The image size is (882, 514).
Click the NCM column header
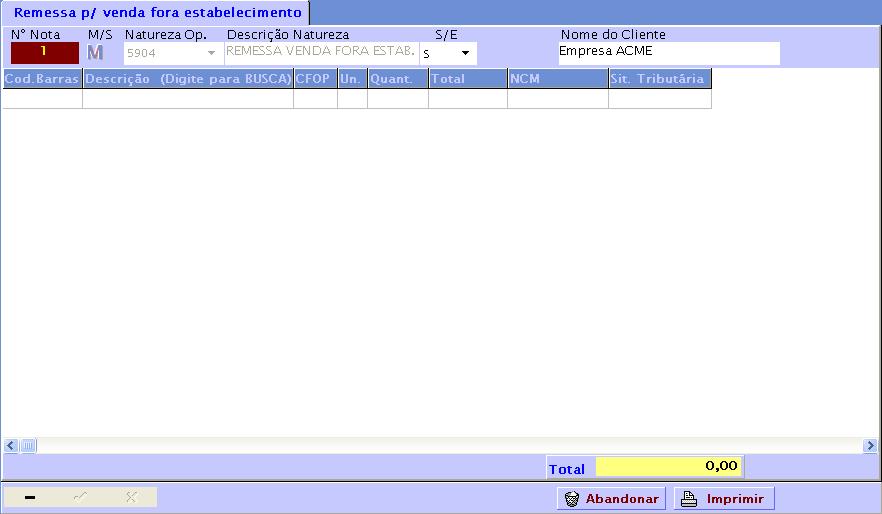(557, 79)
